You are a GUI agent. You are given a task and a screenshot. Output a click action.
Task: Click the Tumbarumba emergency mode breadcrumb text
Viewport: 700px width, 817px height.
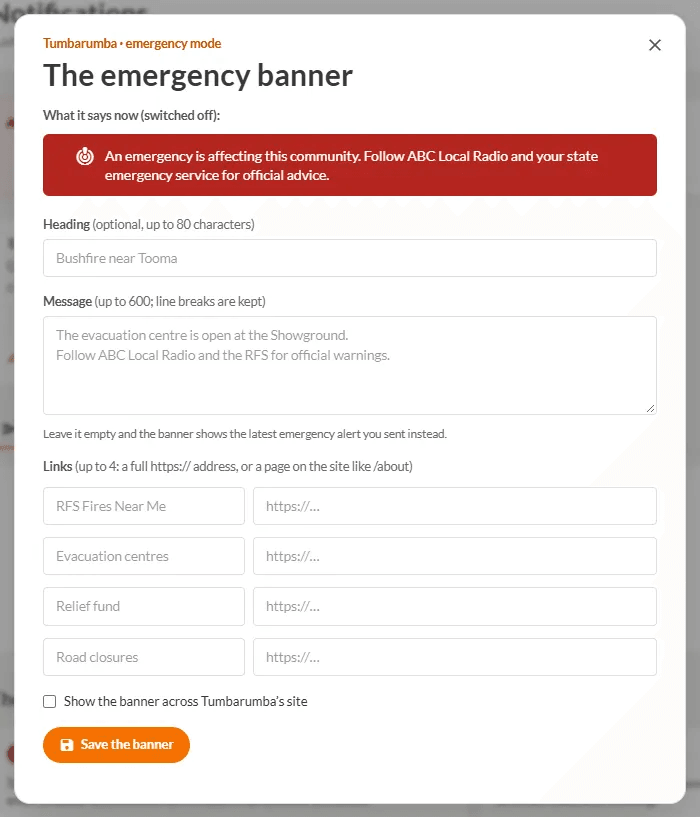pos(132,43)
